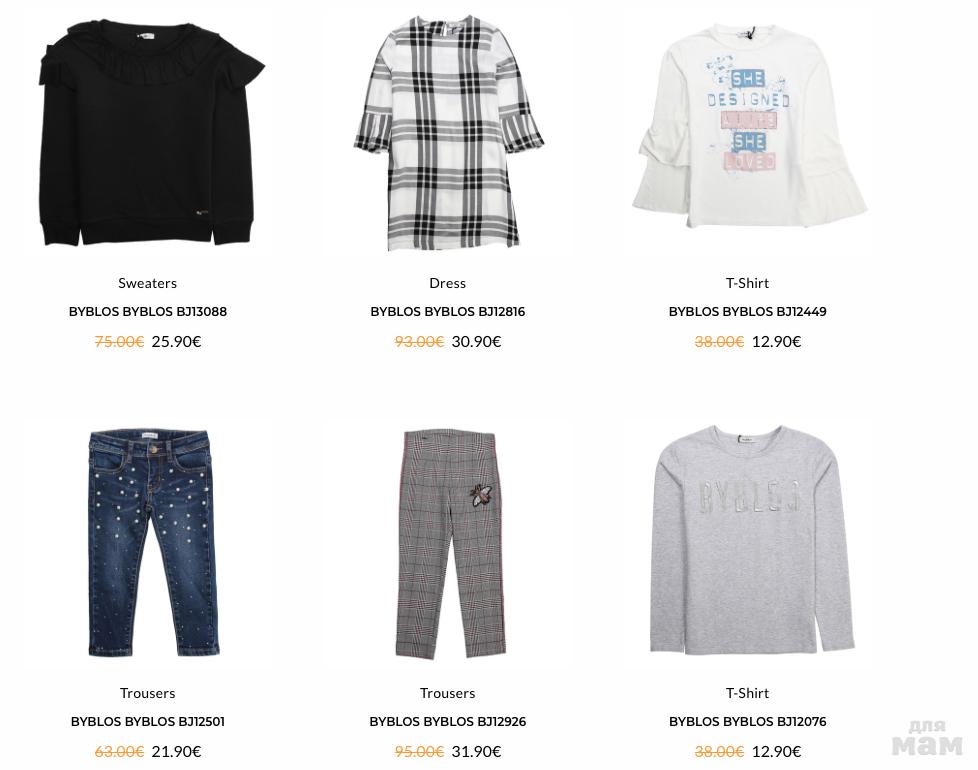Click the 31.90€ trousers price
978x770 pixels.
476,751
